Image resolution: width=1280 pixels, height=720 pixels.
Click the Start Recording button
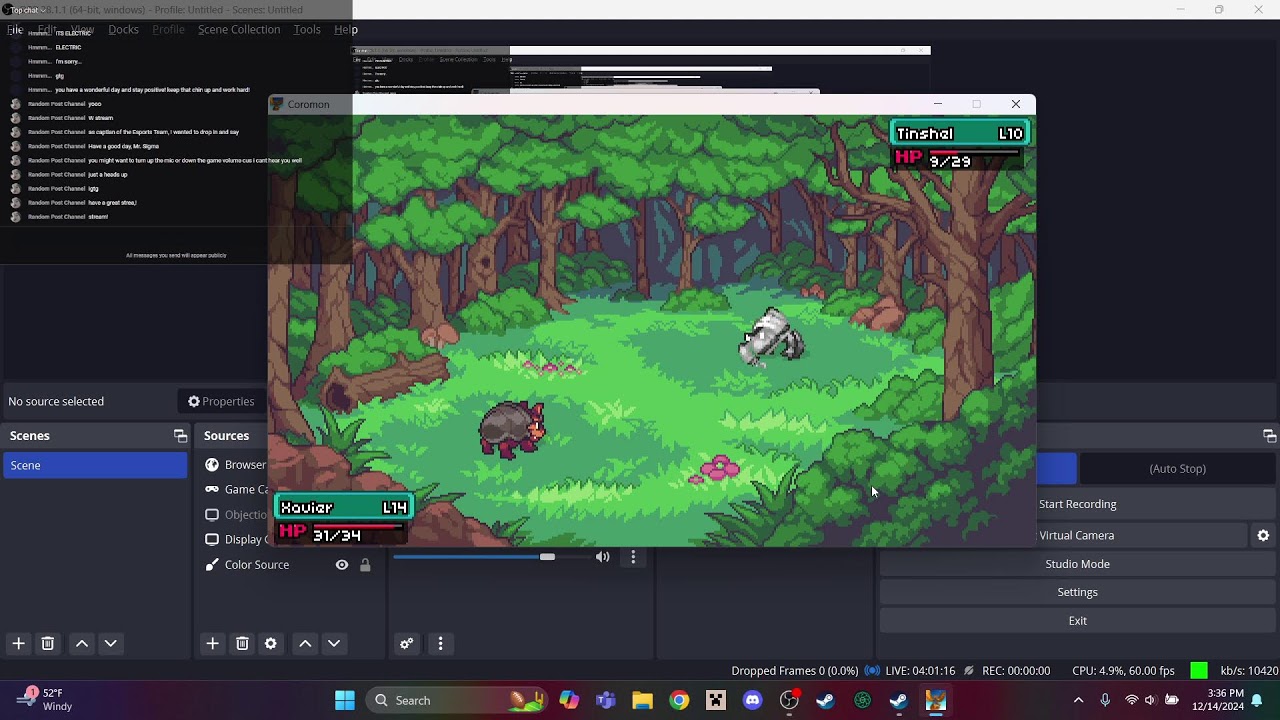click(x=1077, y=504)
